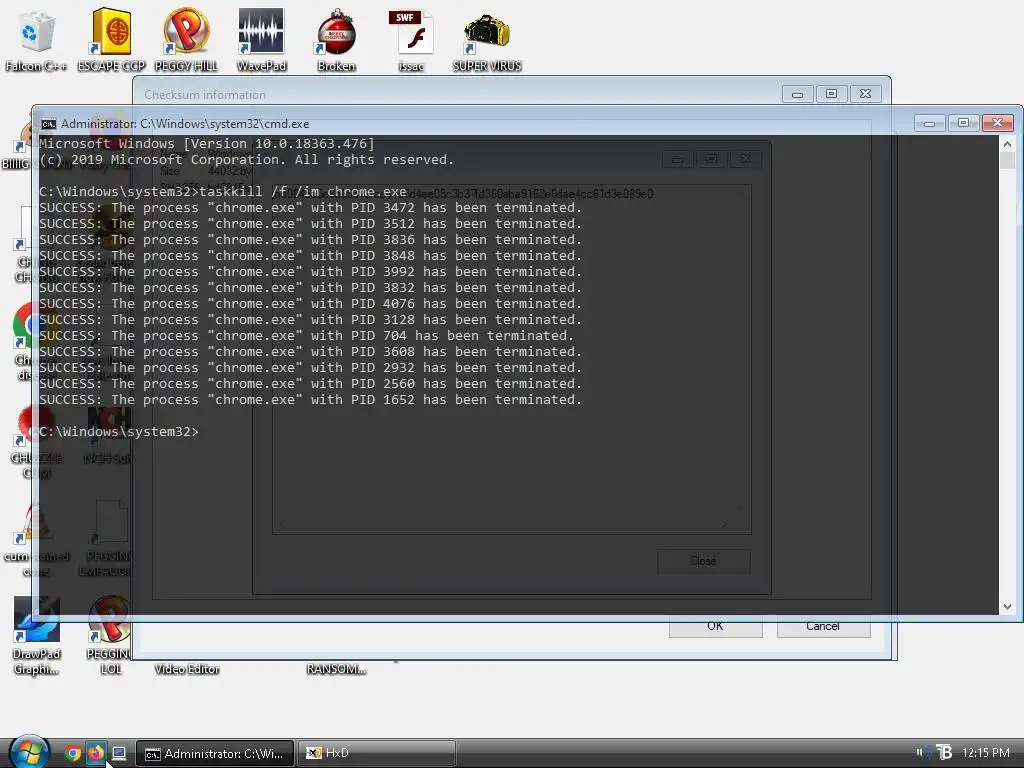
Task: Minimize the Checksum information window
Action: click(797, 94)
